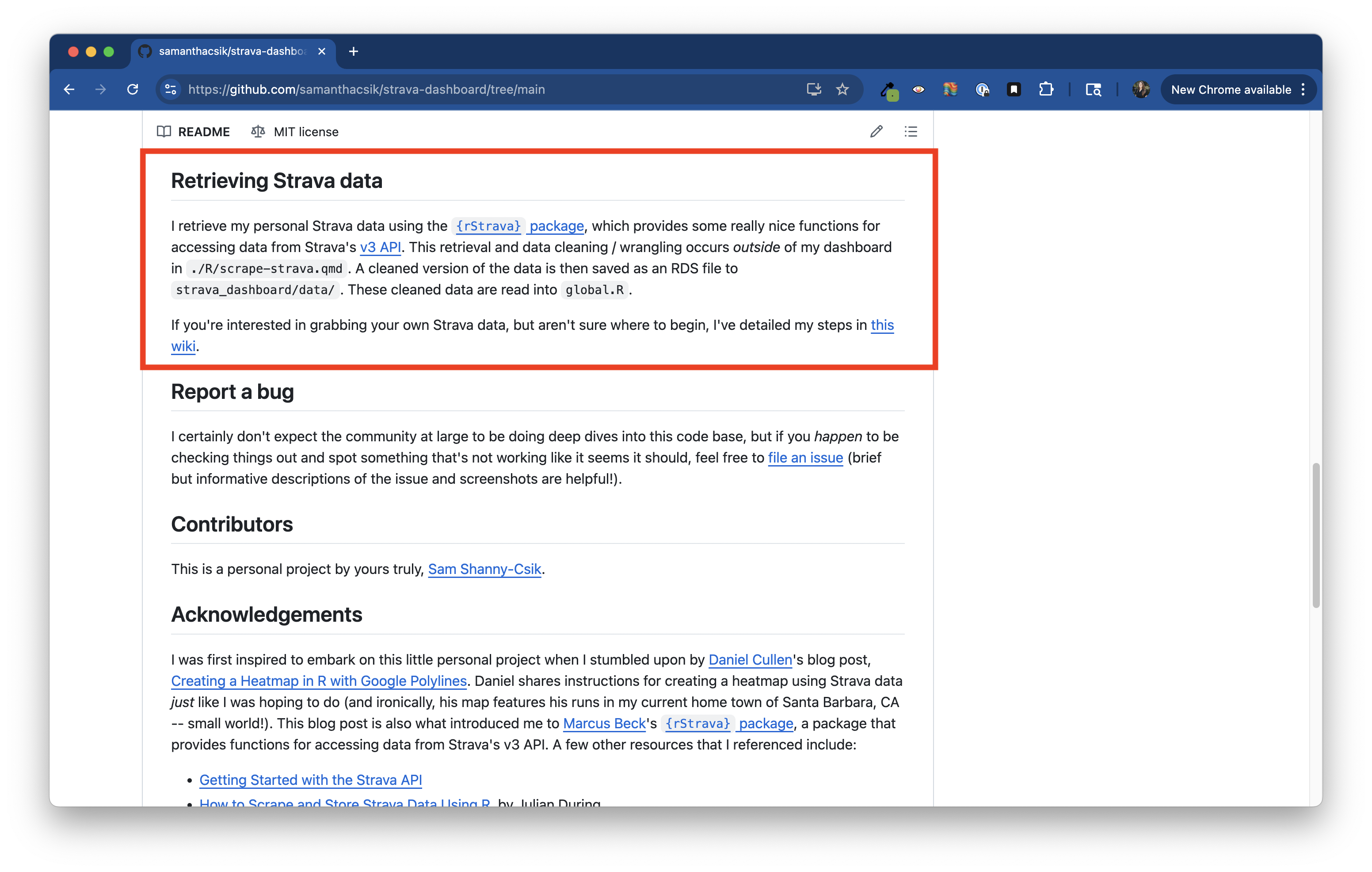This screenshot has width=1372, height=872.
Task: Click the eye extension icon
Action: (918, 89)
